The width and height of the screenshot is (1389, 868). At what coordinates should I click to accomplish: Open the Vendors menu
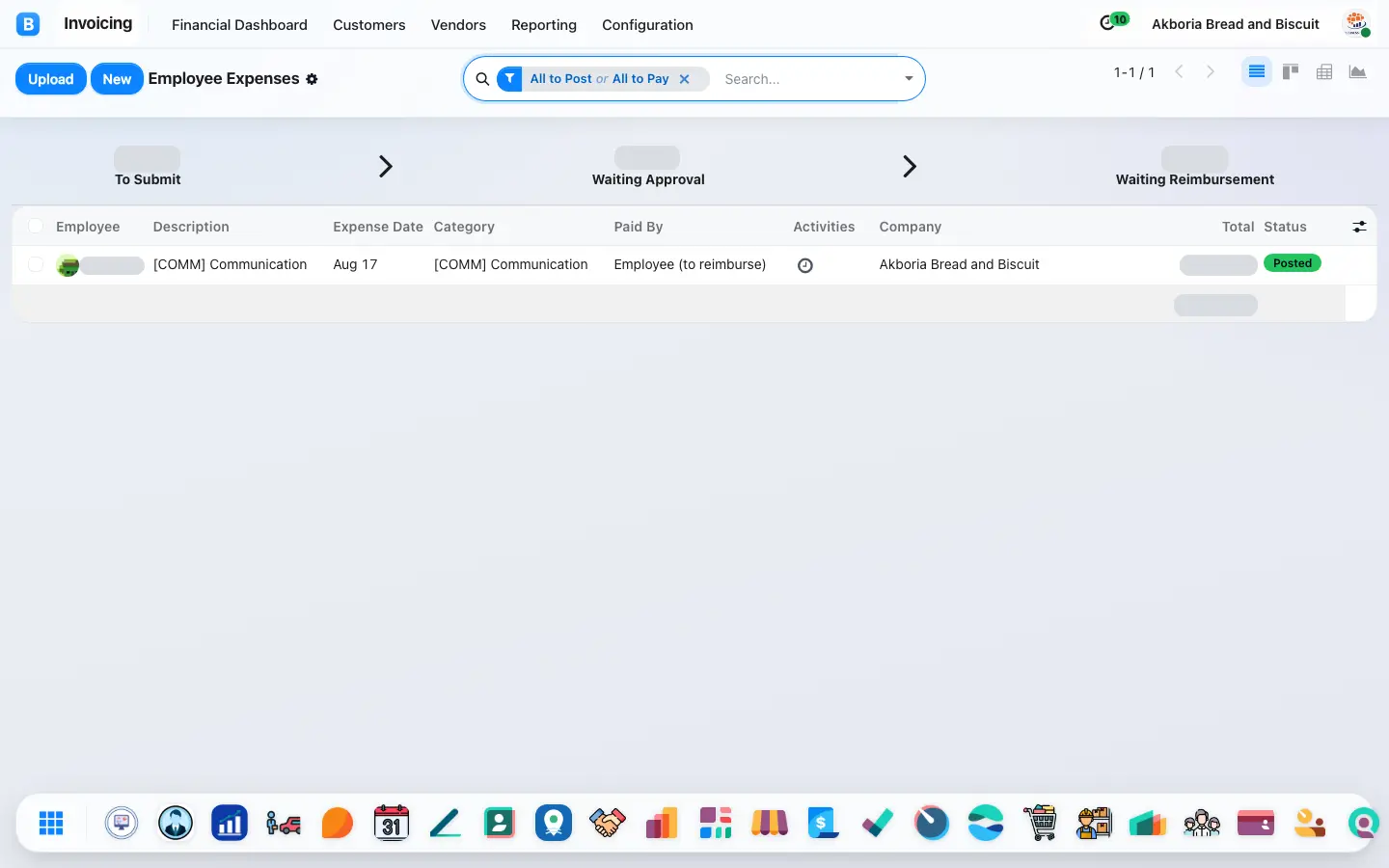[x=458, y=25]
